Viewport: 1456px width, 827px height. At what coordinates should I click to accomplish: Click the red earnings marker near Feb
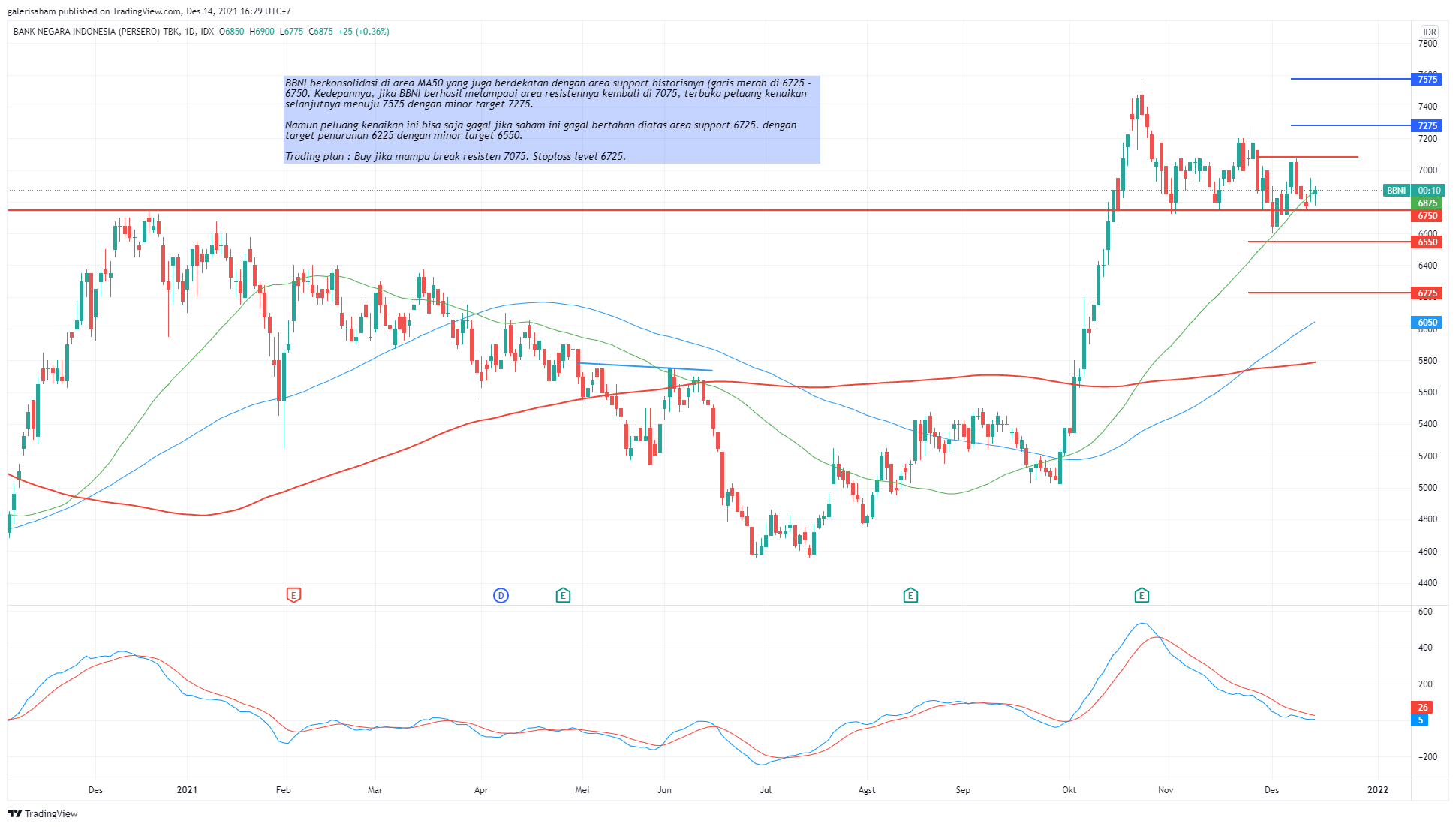click(x=293, y=595)
